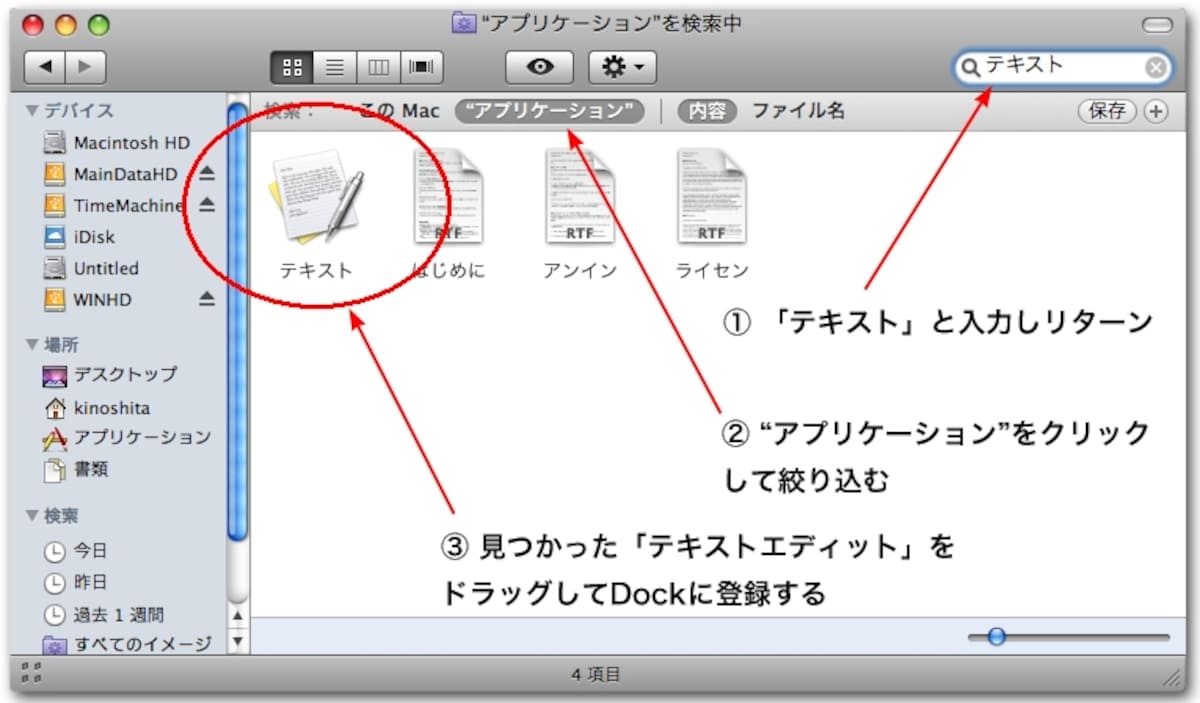Open アプリケーション in the sidebar

pos(127,438)
